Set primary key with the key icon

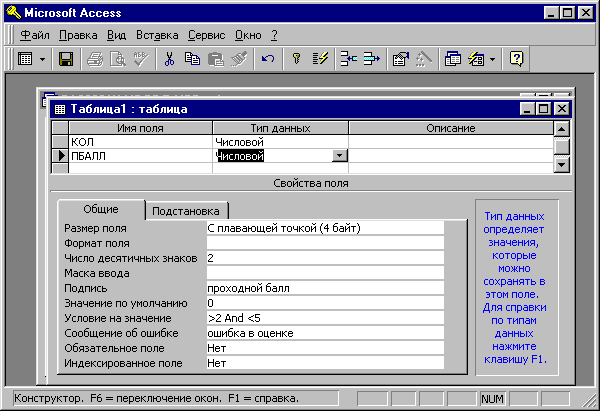tap(297, 60)
